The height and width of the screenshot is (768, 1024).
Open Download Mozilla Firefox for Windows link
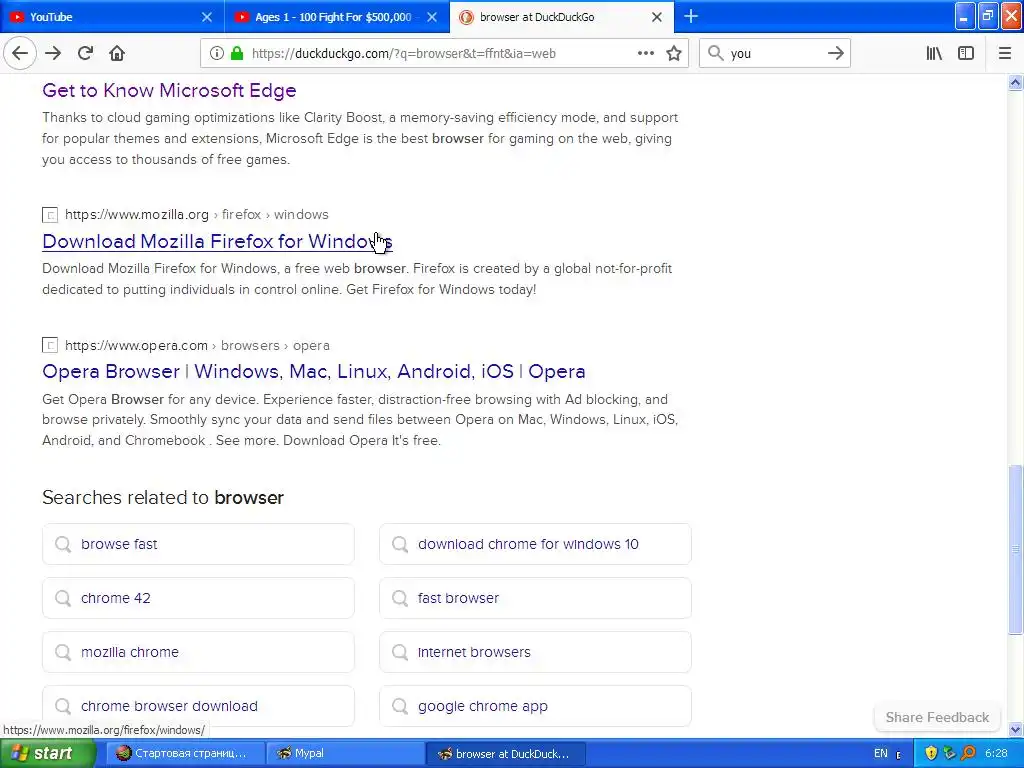(x=217, y=241)
